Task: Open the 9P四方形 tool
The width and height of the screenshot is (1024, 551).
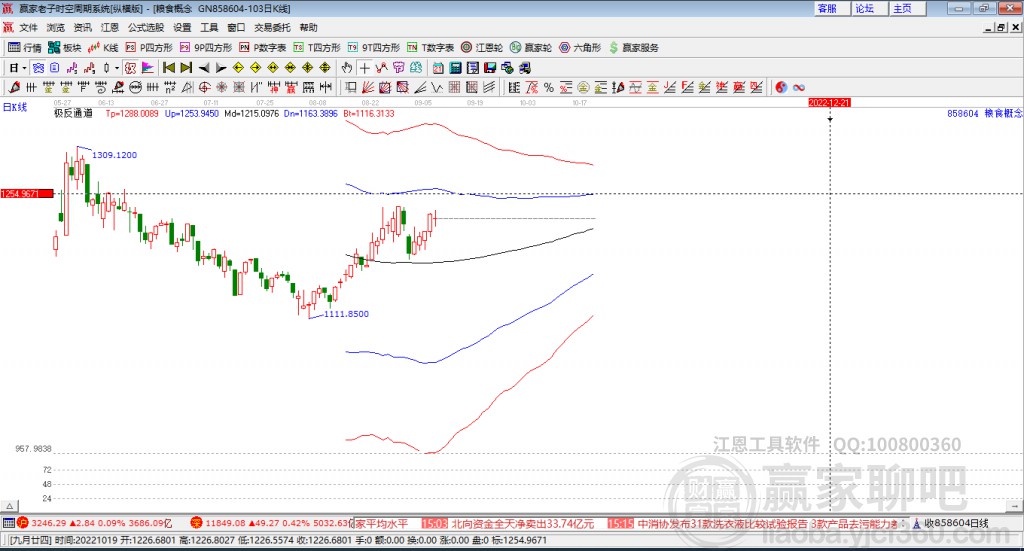Action: tap(206, 48)
